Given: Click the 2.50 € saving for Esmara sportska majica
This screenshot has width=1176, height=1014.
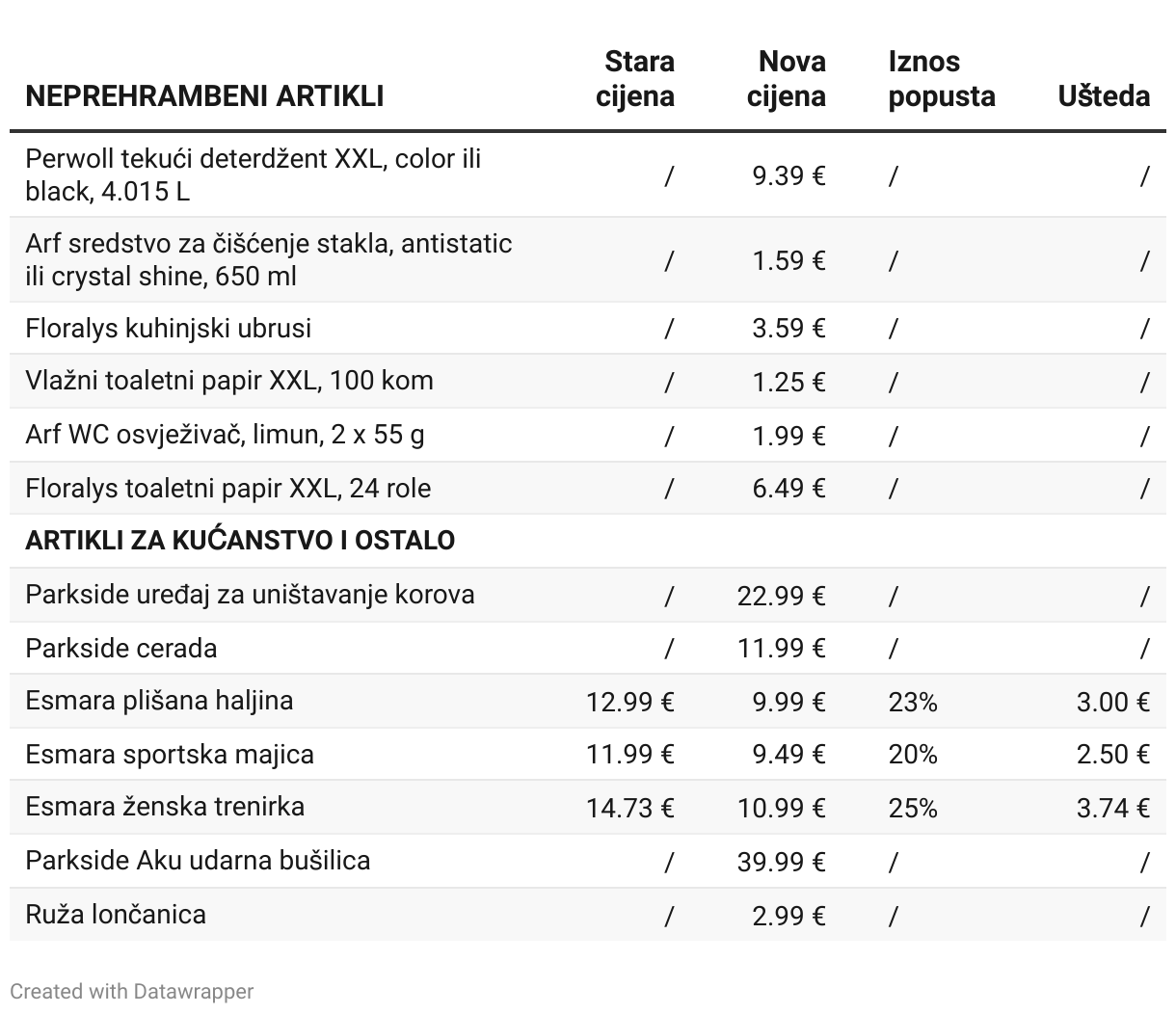Looking at the screenshot, I should click(1113, 755).
